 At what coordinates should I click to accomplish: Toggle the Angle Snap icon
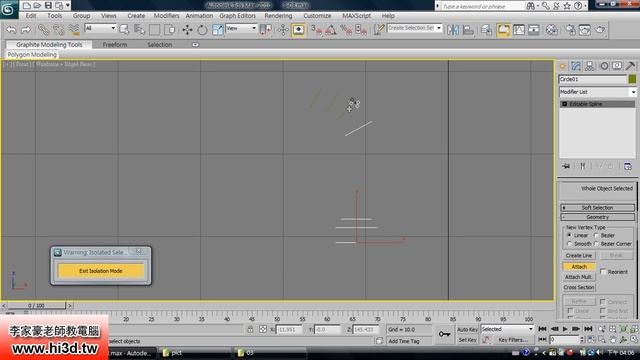[x=331, y=30]
